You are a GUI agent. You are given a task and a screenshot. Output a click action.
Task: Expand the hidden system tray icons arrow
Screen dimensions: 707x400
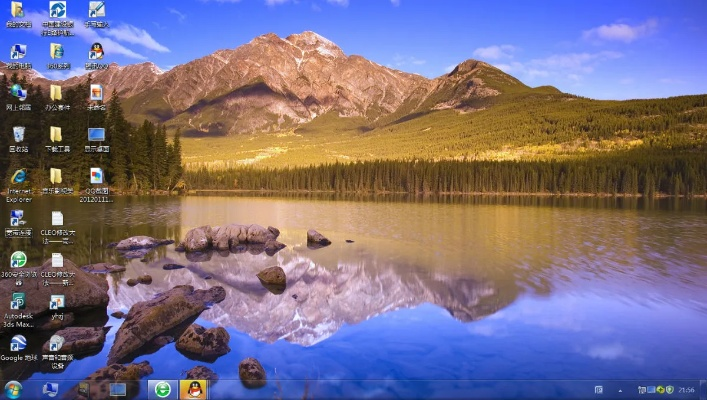621,389
